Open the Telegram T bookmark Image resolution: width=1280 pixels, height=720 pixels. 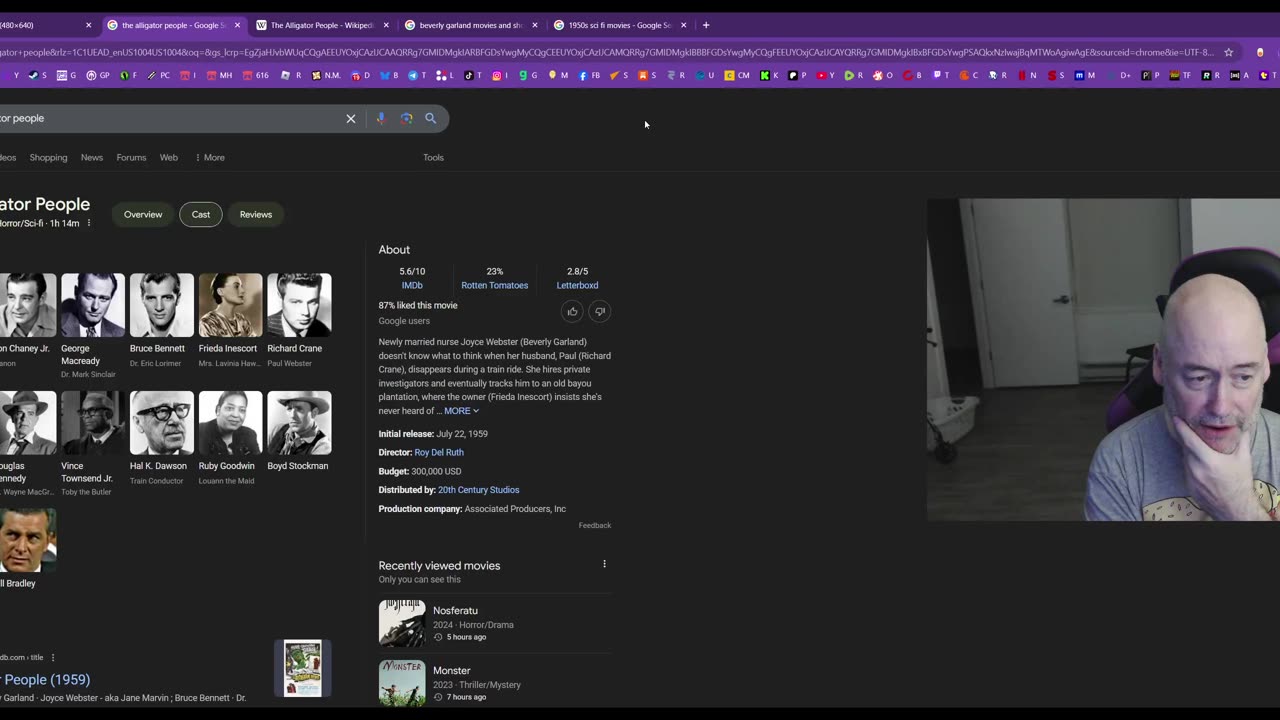[x=417, y=75]
